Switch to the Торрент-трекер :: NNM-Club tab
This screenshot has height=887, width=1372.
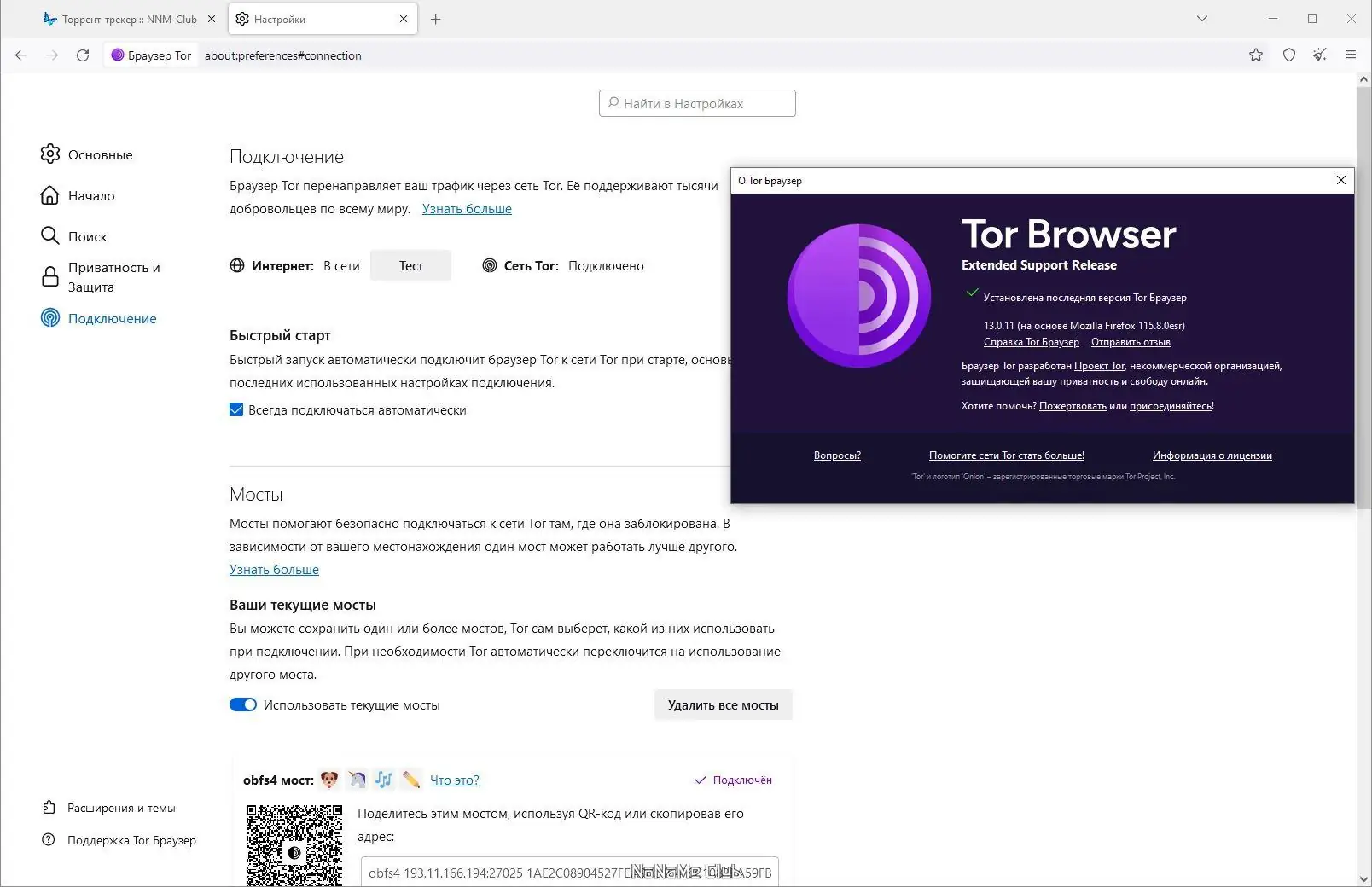click(x=129, y=19)
